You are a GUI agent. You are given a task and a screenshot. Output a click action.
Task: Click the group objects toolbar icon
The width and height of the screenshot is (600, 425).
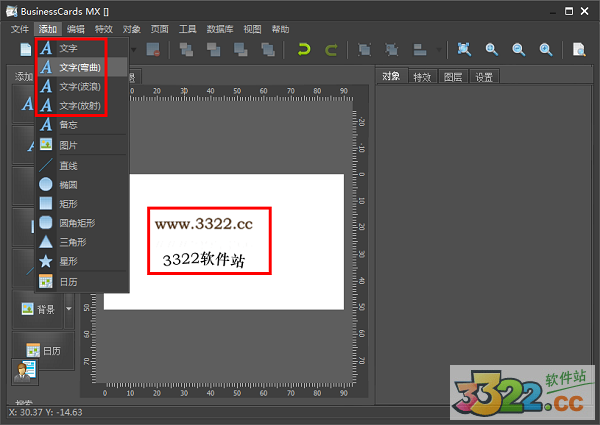[x=364, y=50]
